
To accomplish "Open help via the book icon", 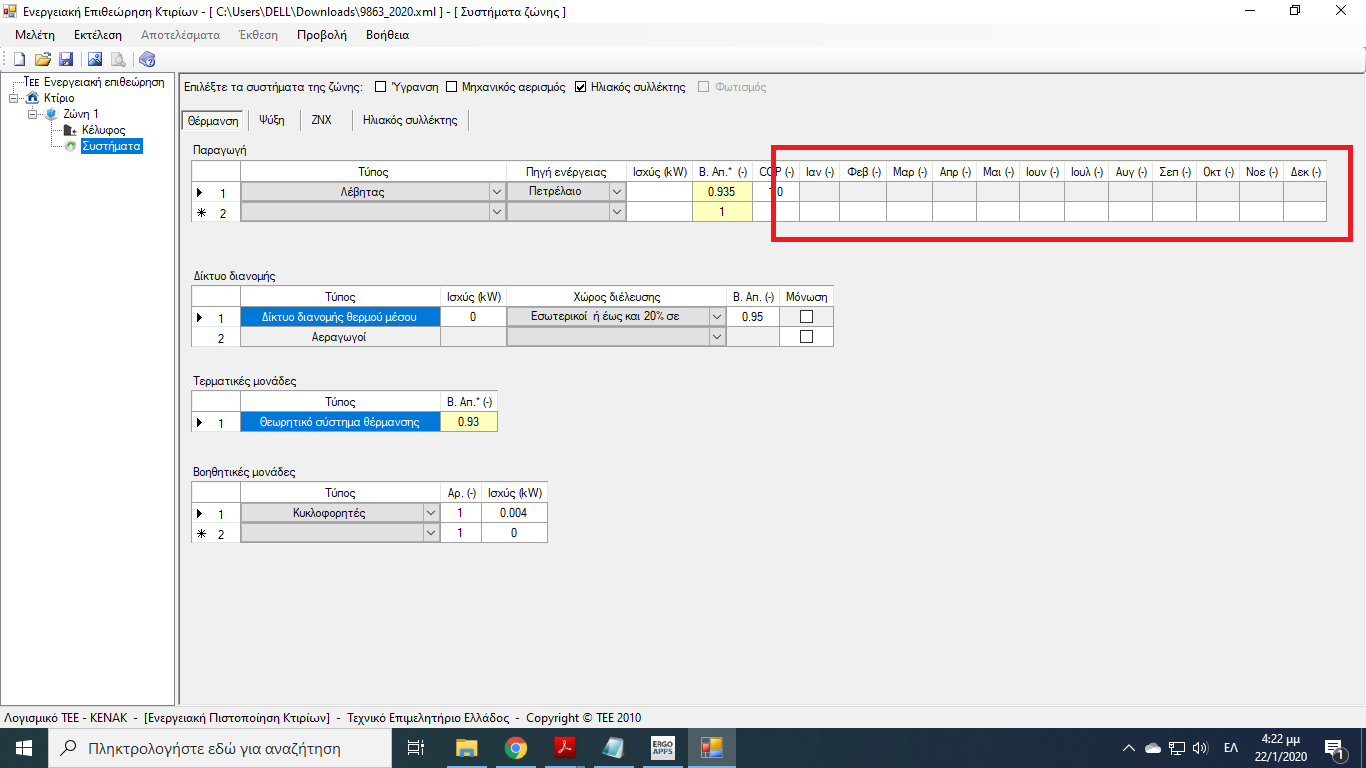I will point(147,60).
